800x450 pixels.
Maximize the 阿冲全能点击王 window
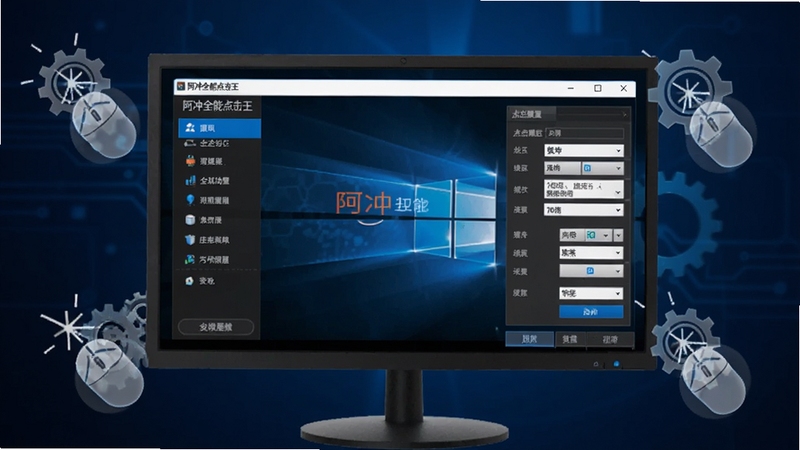point(598,88)
